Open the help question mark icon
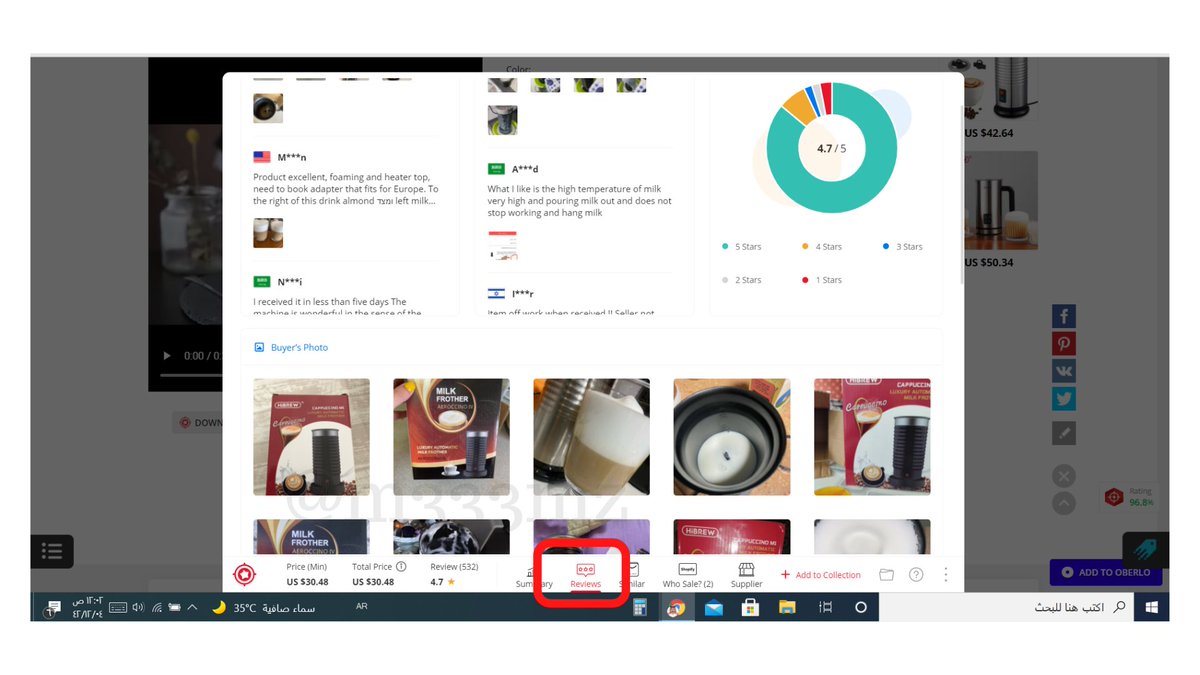1200x675 pixels. [916, 574]
